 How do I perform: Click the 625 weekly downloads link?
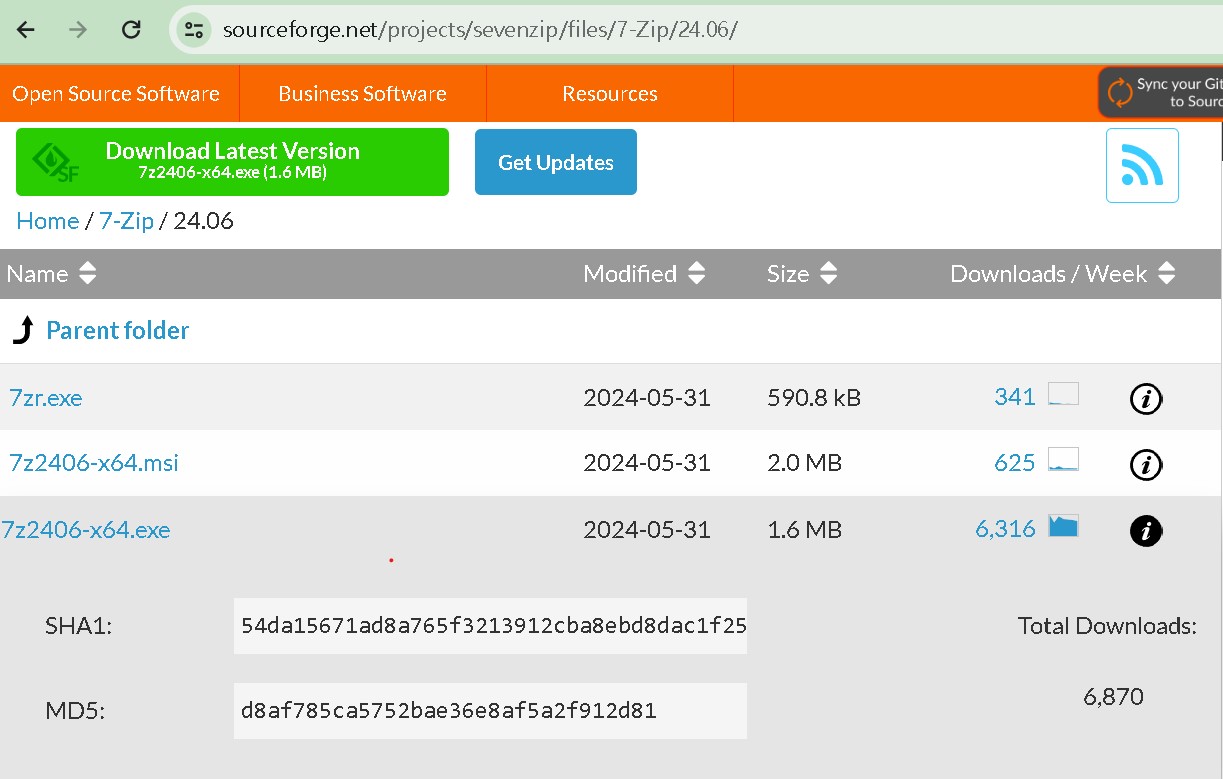click(1015, 462)
